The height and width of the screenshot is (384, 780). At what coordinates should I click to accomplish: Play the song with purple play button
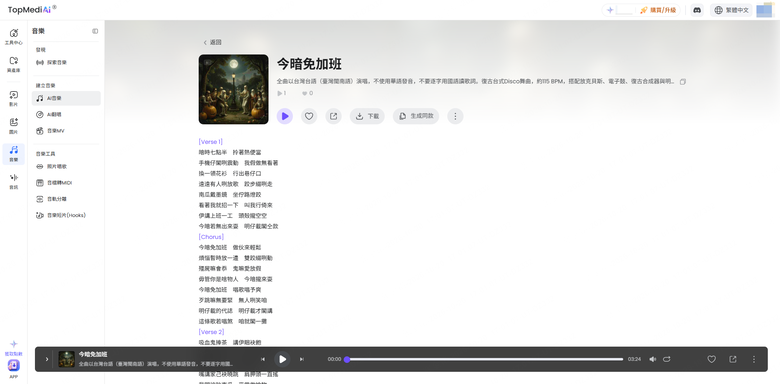click(285, 116)
